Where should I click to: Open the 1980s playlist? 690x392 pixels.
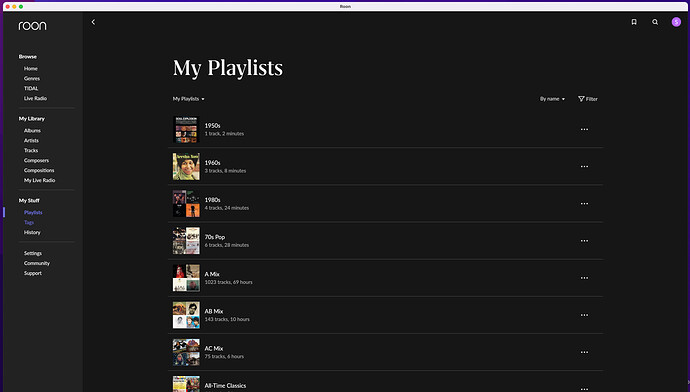coord(386,204)
